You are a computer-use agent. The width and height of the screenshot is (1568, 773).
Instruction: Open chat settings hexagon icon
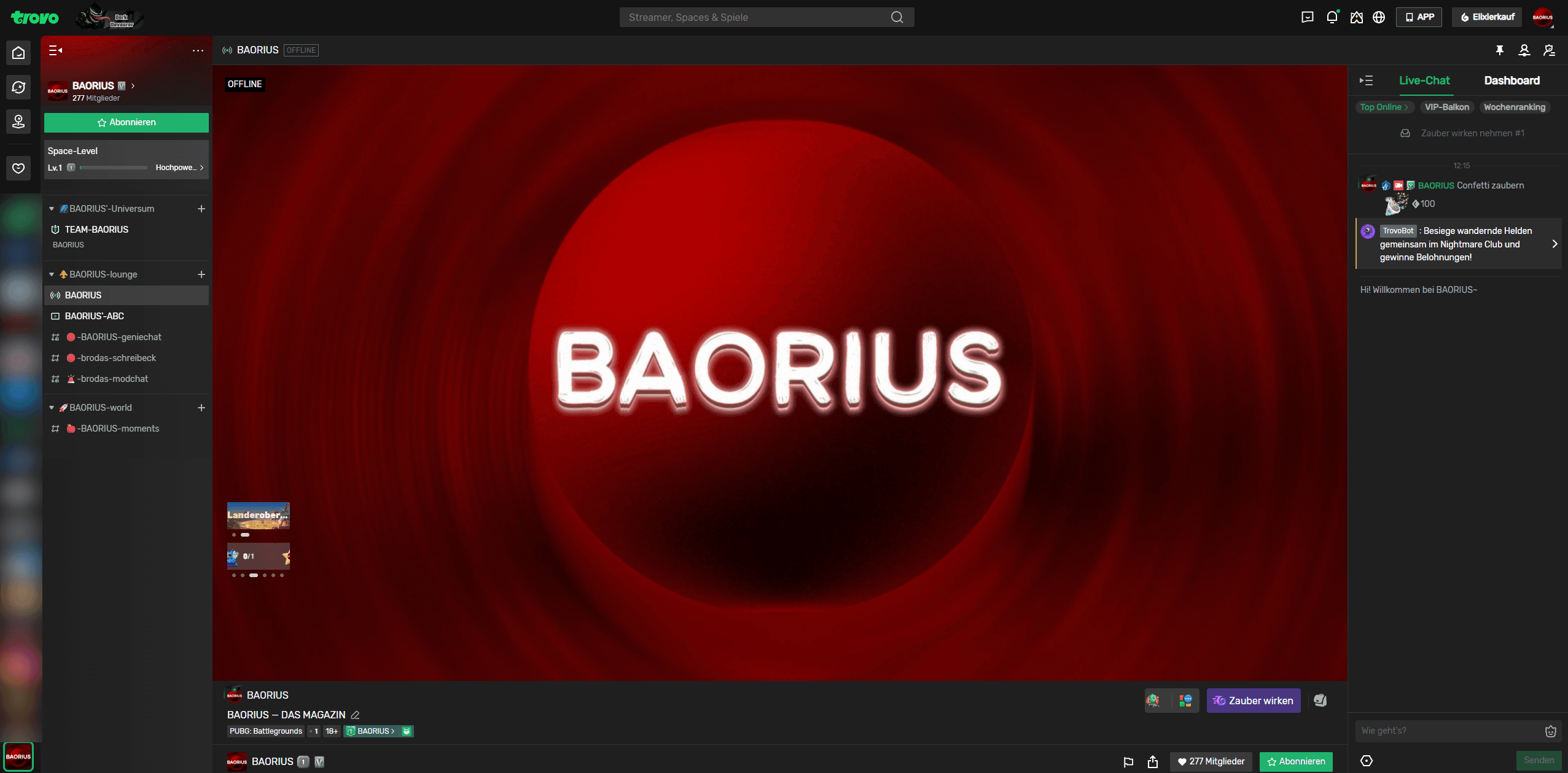pyautogui.click(x=1367, y=761)
